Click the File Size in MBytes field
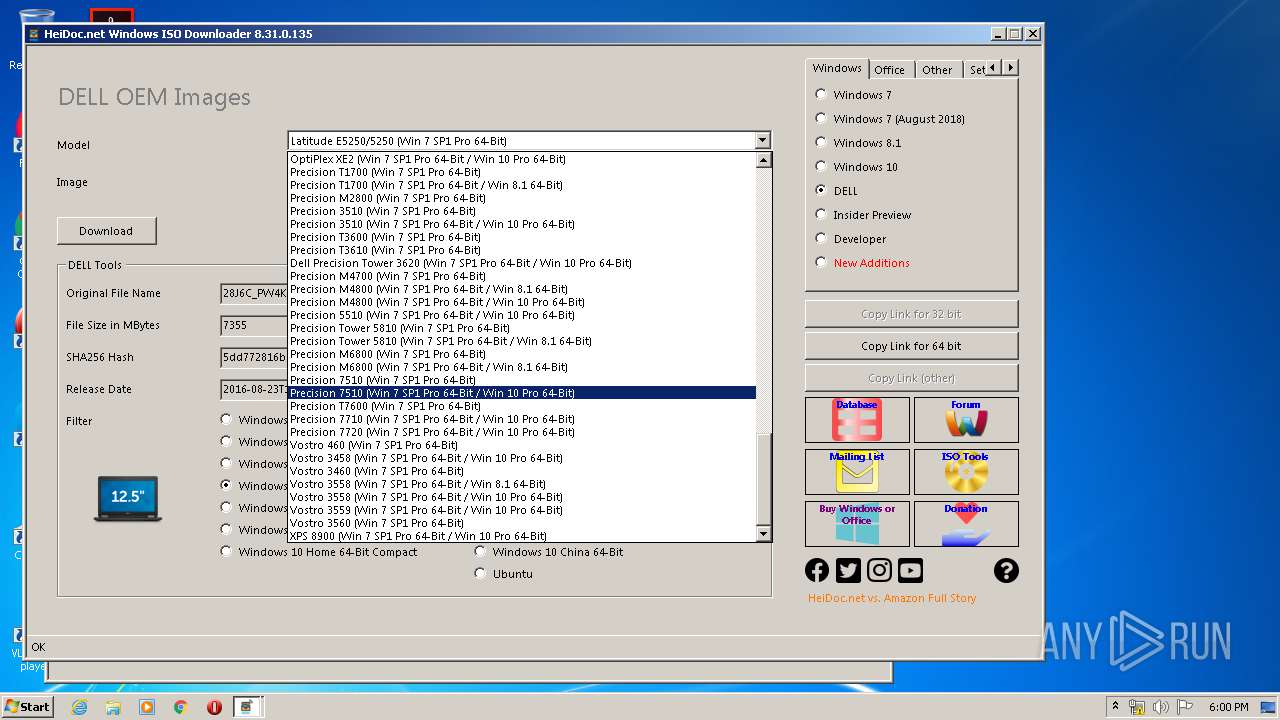The height and width of the screenshot is (720, 1280). (x=254, y=325)
